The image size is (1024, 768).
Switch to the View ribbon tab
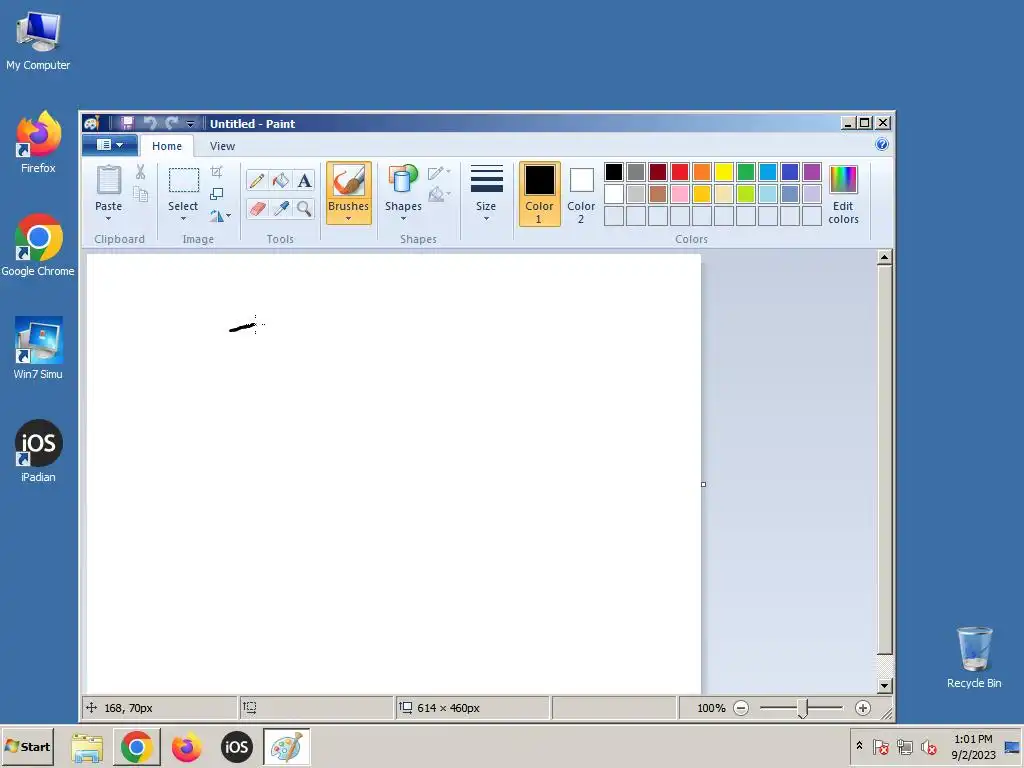click(222, 146)
